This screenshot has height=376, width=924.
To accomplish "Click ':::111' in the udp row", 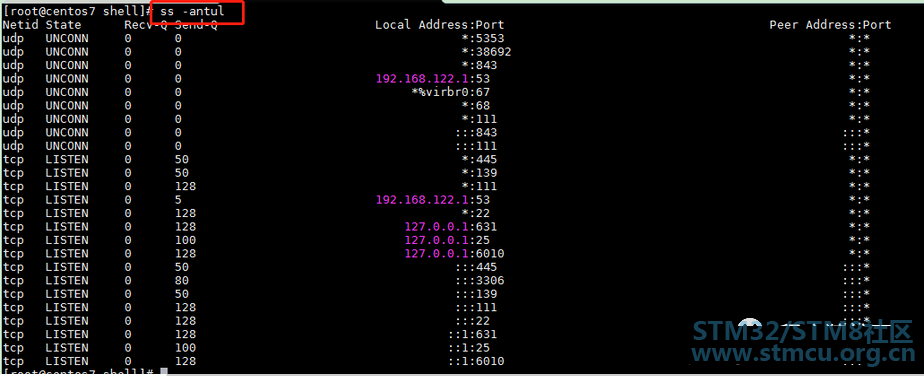I will (476, 146).
